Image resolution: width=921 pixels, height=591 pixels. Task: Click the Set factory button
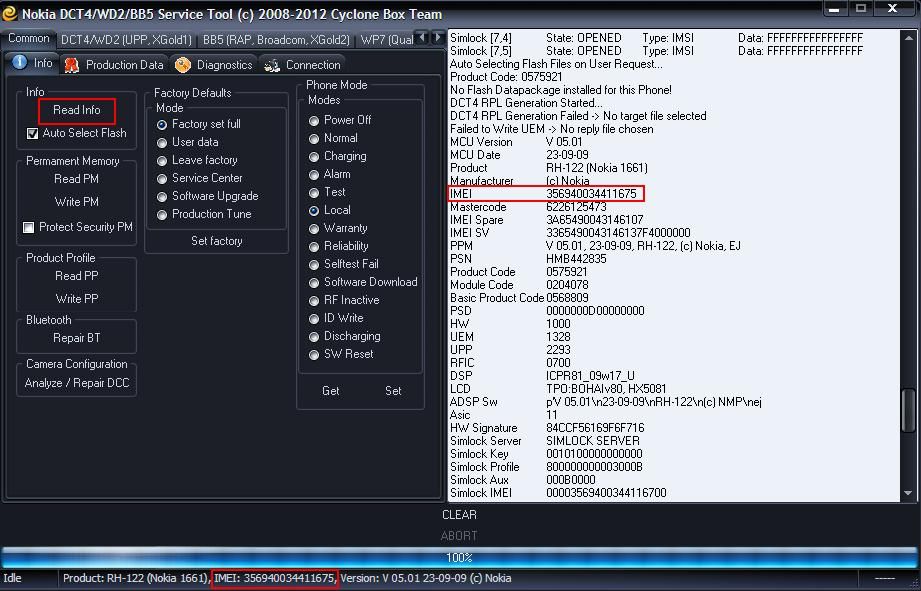[216, 241]
